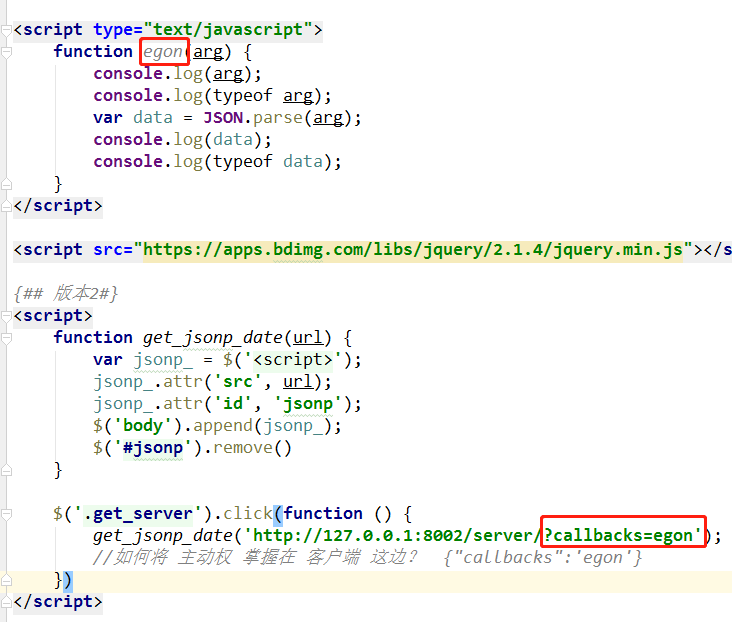Click $('<script>') expression
This screenshot has height=622, width=732.
[287, 360]
